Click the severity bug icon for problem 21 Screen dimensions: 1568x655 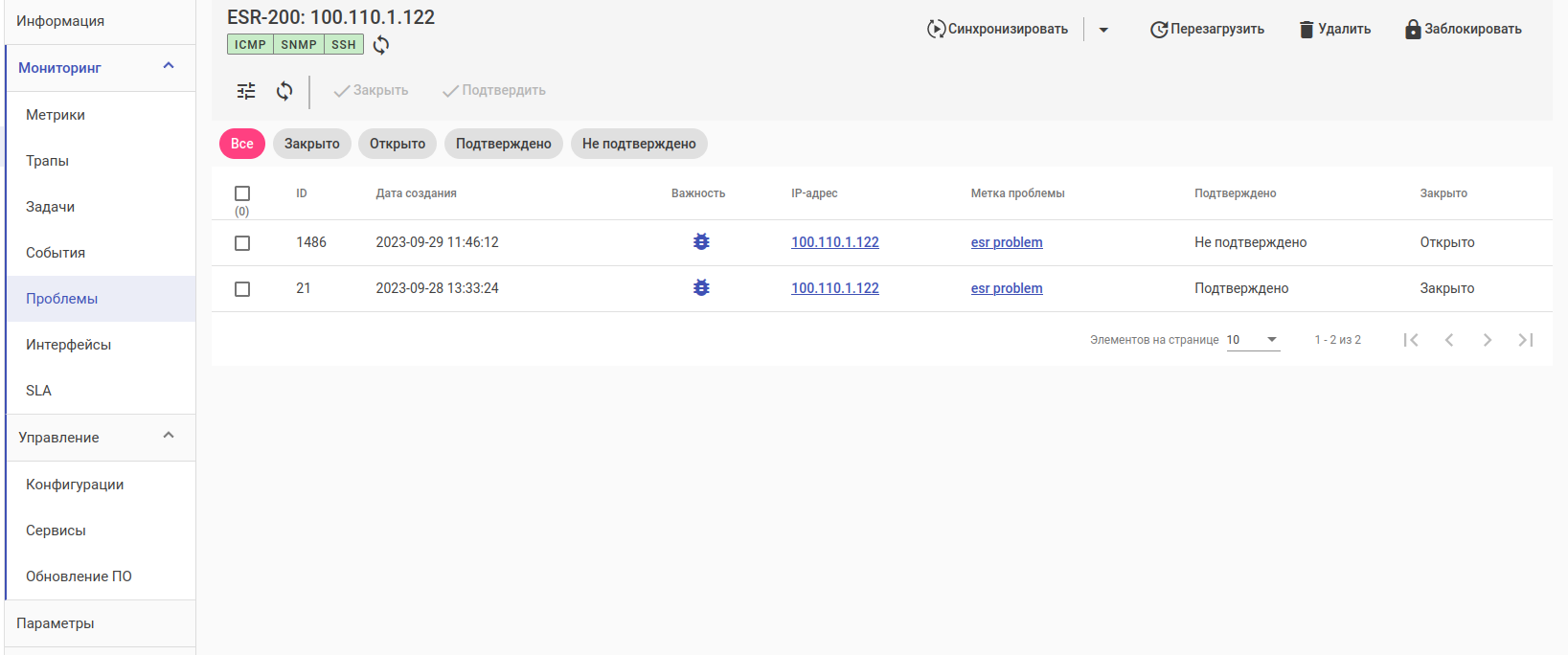[701, 288]
